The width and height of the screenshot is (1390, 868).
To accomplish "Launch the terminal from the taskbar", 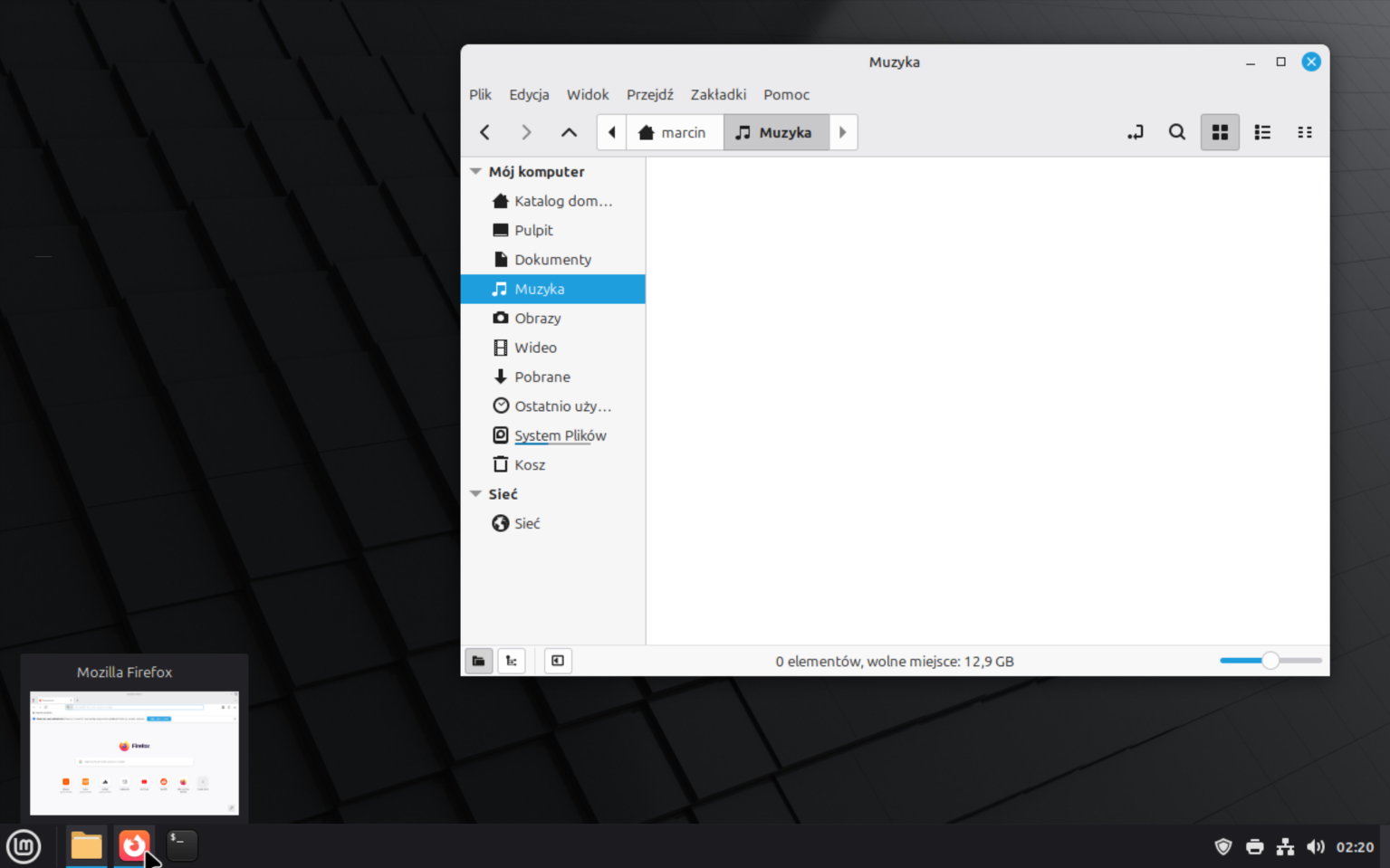I will point(182,845).
